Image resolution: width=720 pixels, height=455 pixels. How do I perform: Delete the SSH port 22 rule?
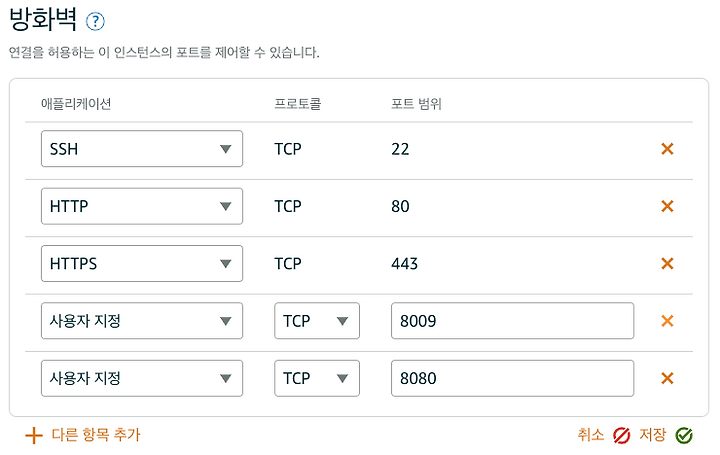pos(667,149)
